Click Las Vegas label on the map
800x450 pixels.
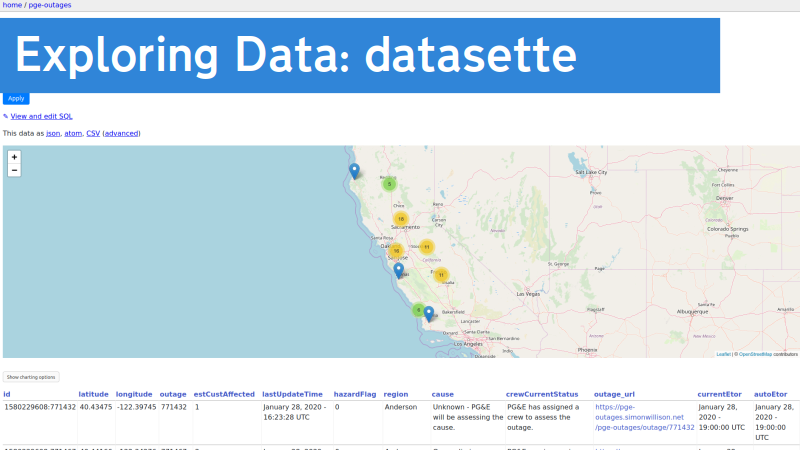click(528, 294)
